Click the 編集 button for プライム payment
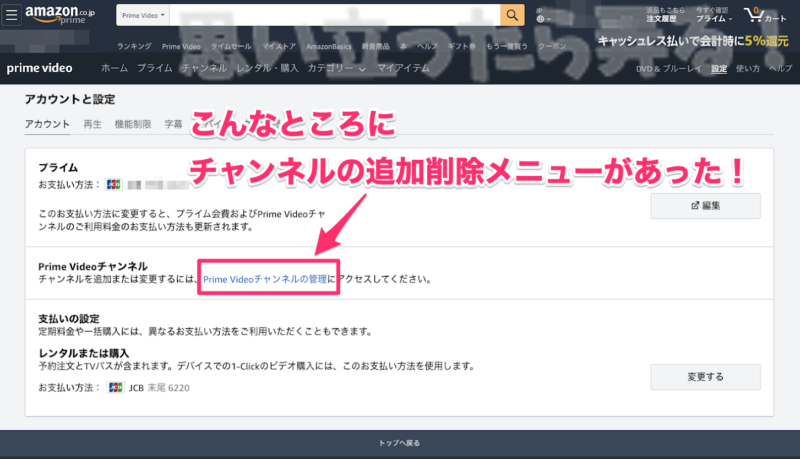Screen dimensions: 800x459 705,206
